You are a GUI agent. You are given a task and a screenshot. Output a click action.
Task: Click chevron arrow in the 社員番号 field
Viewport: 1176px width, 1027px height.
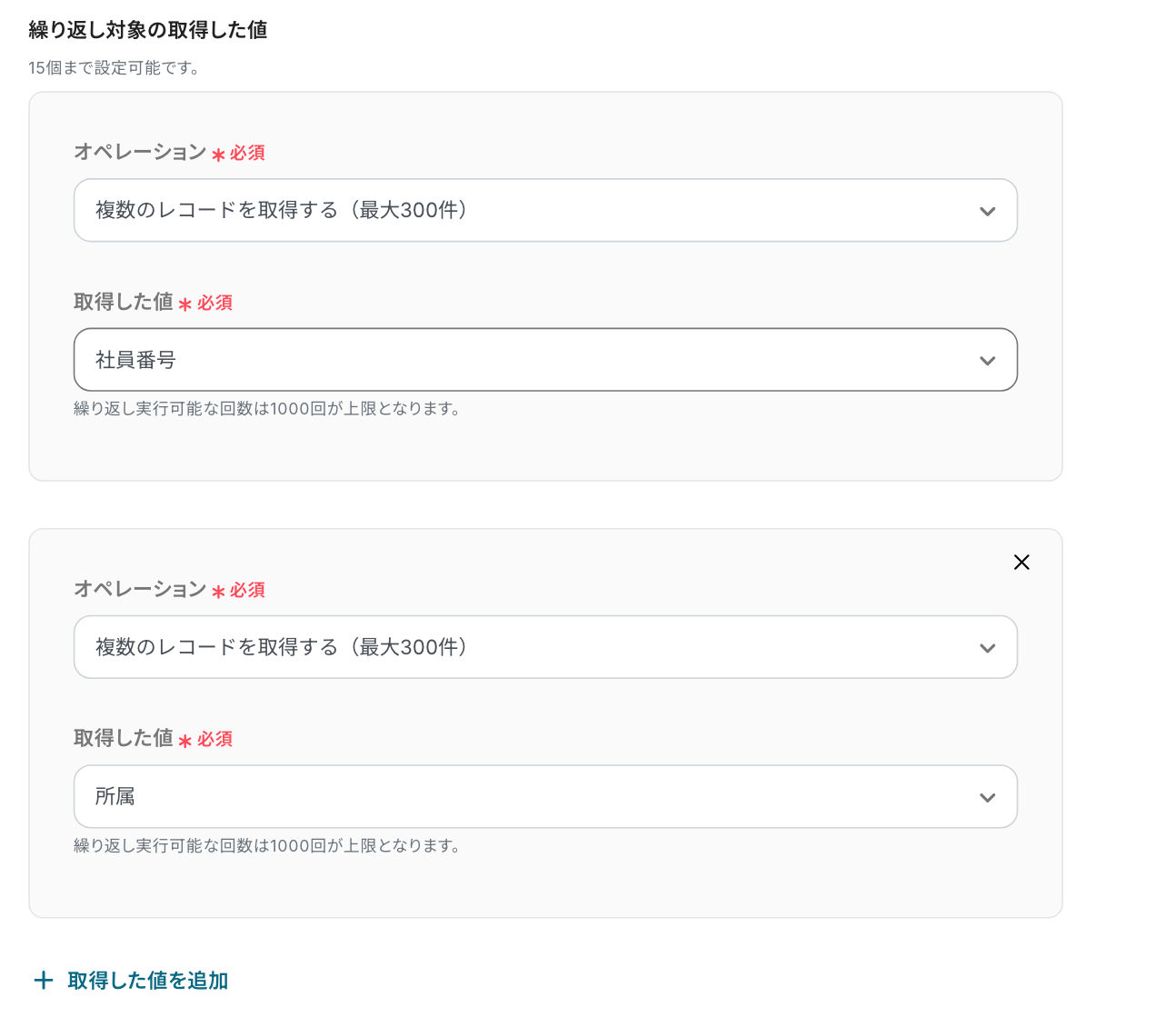tap(987, 361)
